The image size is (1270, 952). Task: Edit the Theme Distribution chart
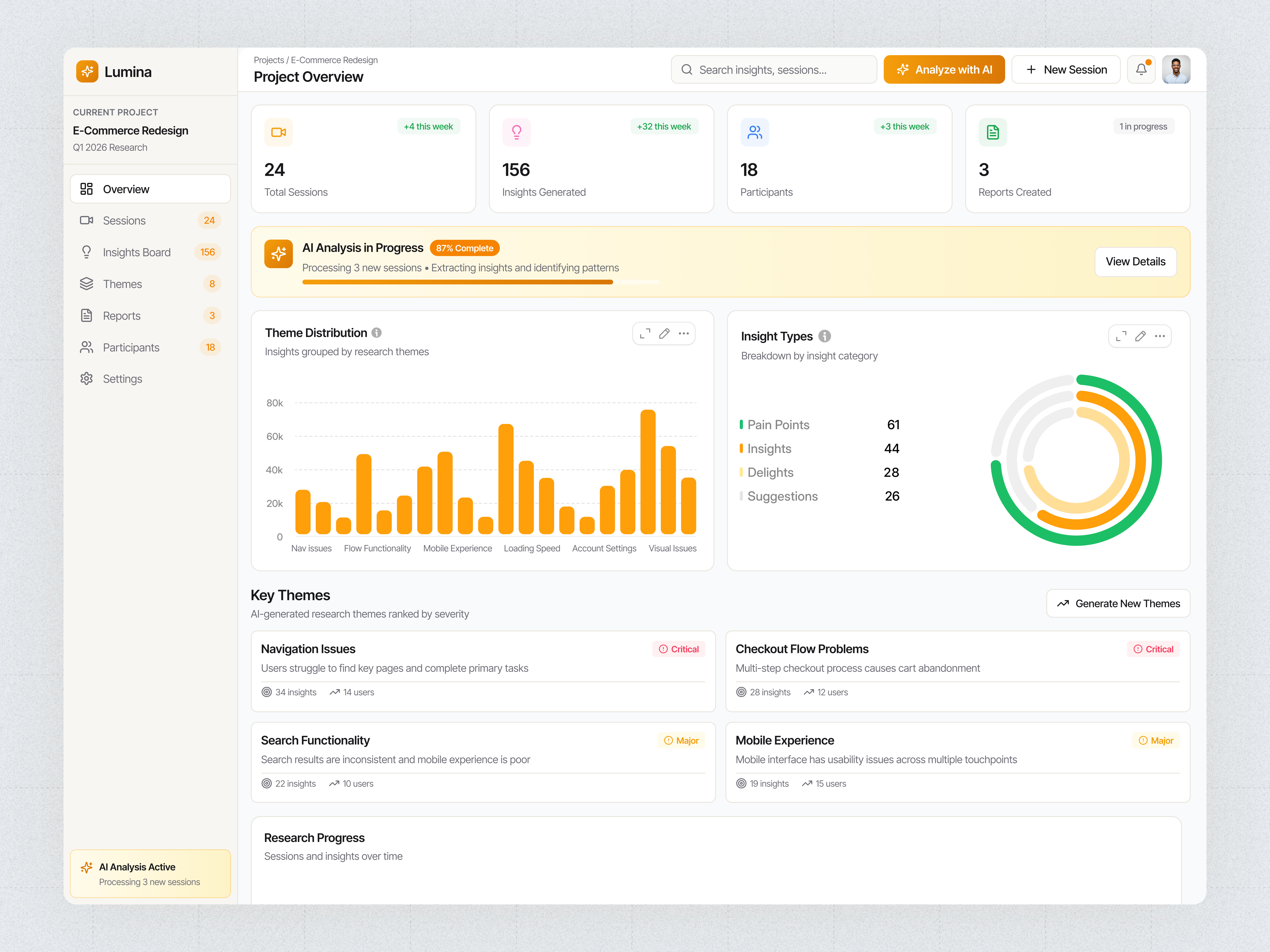[x=664, y=333]
